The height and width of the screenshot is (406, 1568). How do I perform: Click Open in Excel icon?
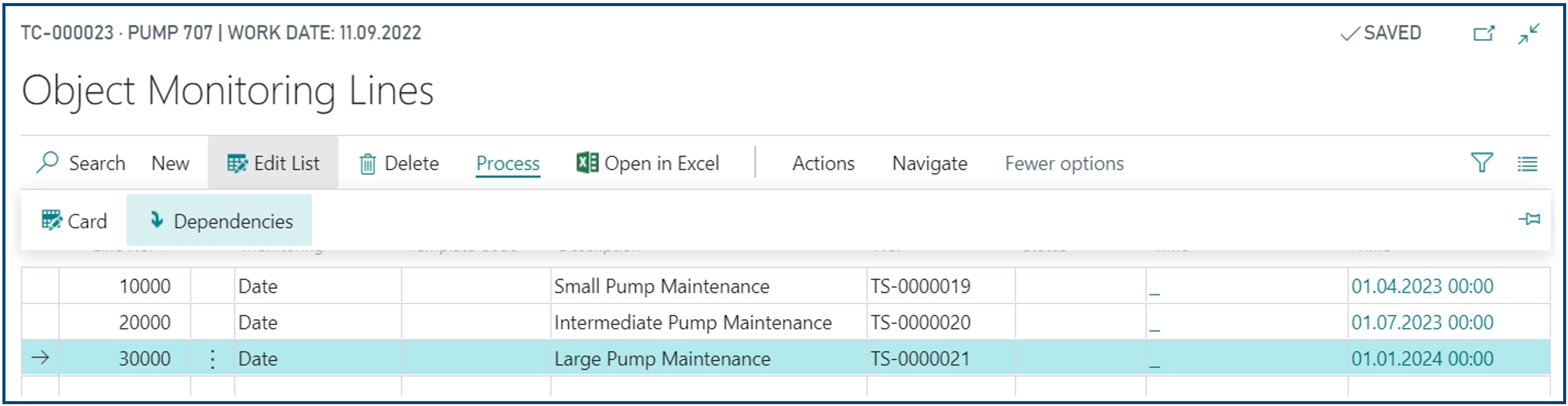point(587,162)
